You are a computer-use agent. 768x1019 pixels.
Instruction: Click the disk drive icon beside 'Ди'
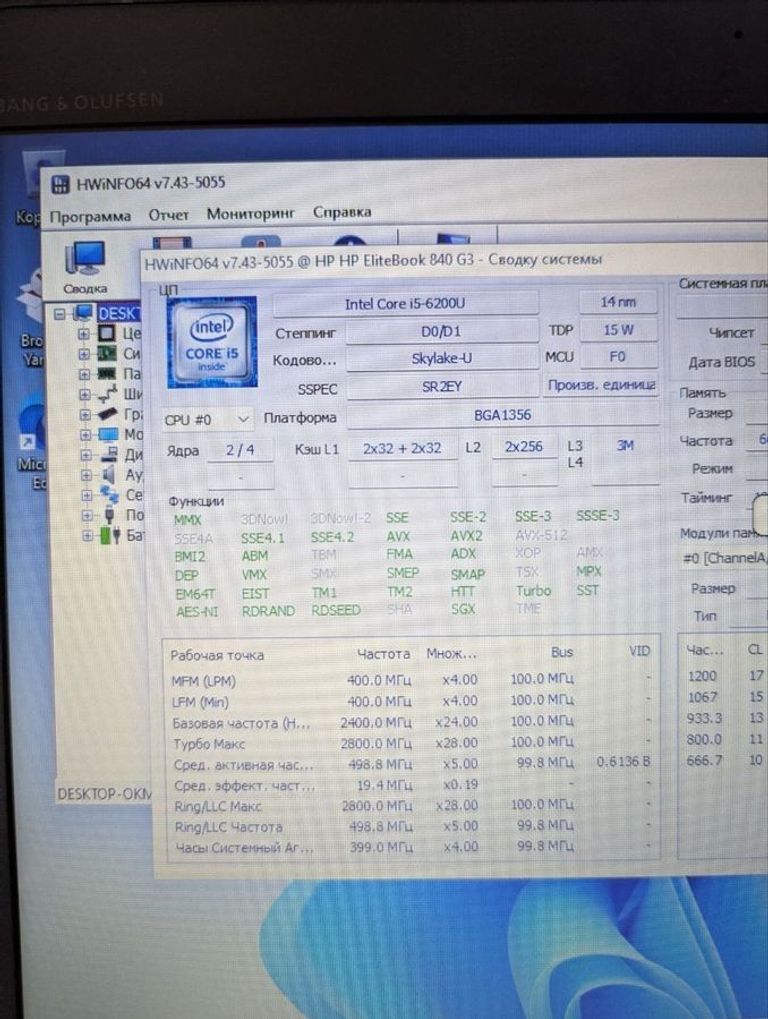point(109,454)
